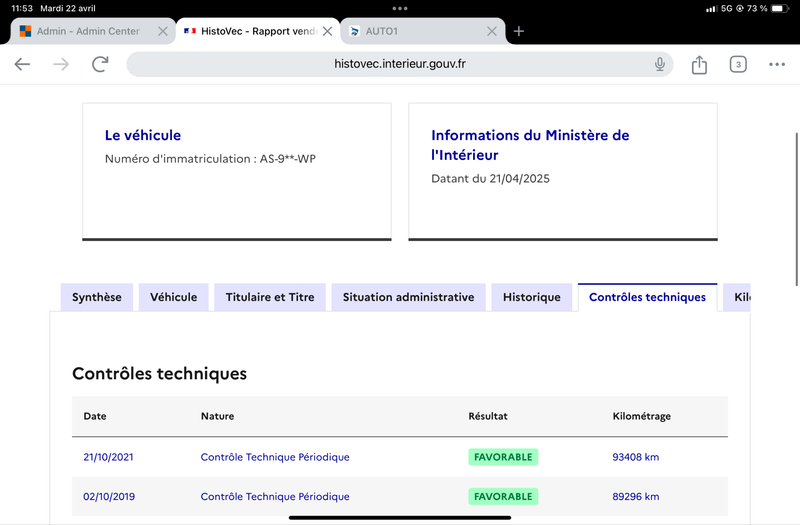This screenshot has width=800, height=525.
Task: Tap the 11:53 clock in the status bar
Action: pyautogui.click(x=22, y=8)
